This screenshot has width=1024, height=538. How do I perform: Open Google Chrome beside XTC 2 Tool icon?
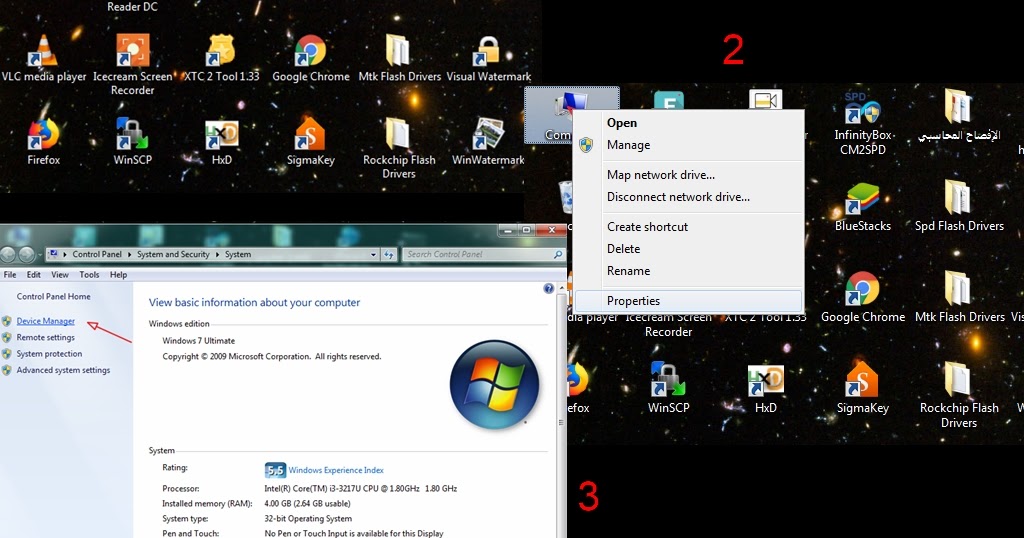(310, 51)
